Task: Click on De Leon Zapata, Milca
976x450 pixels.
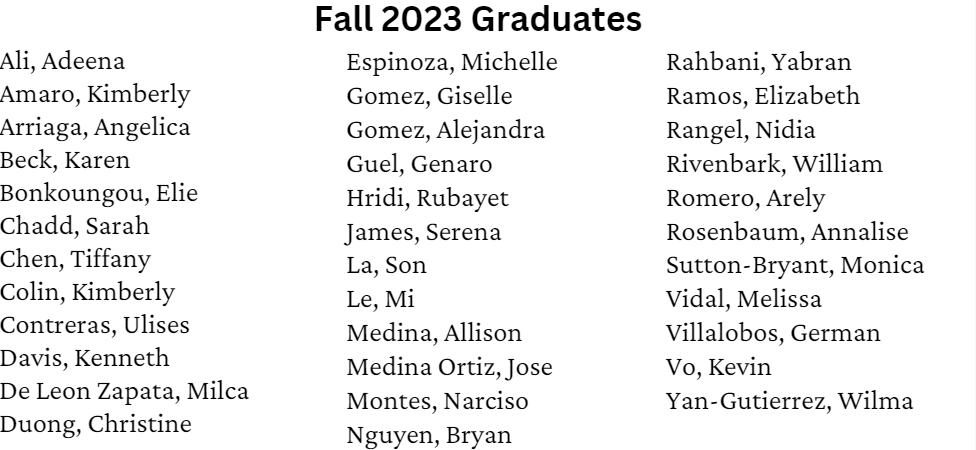Action: (x=124, y=391)
